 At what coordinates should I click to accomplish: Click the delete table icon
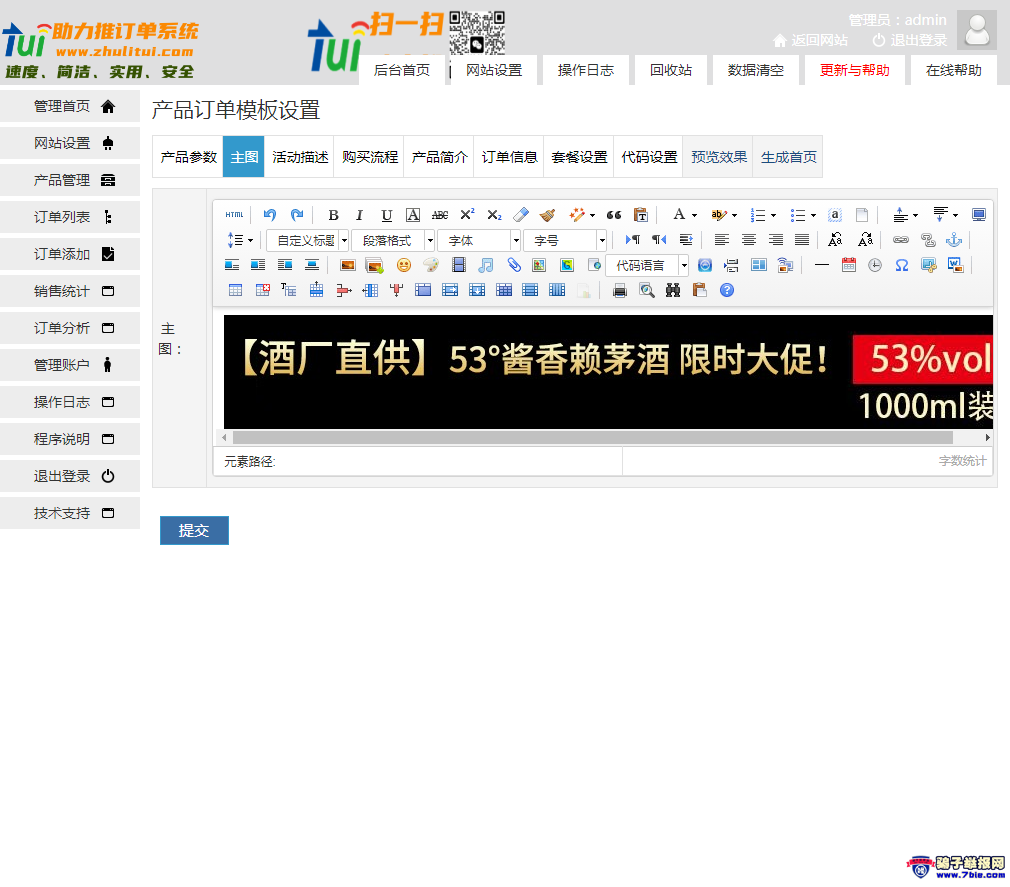[262, 291]
